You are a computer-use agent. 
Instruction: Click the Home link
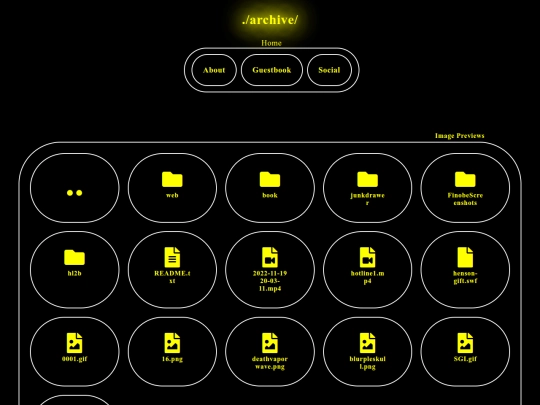[271, 43]
